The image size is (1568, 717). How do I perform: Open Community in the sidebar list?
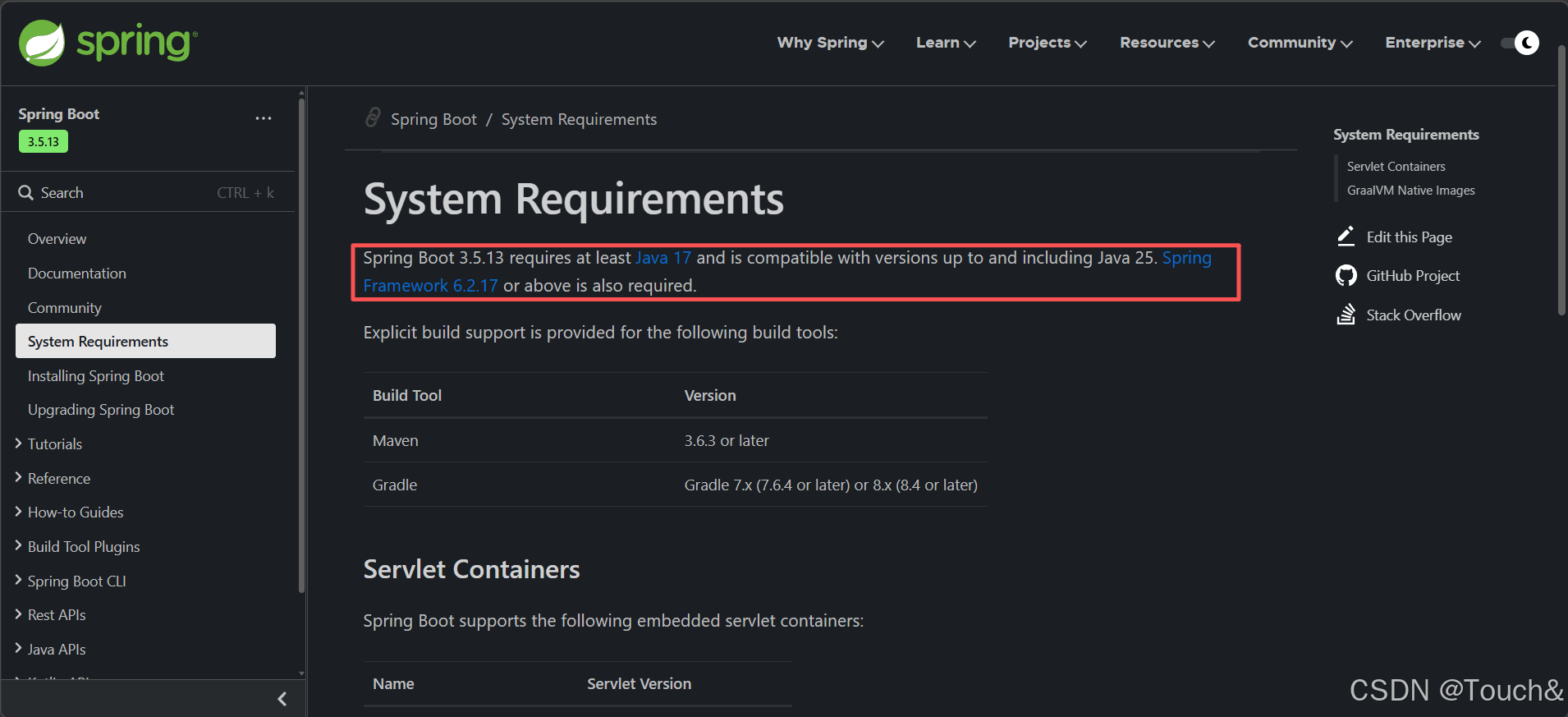click(65, 308)
